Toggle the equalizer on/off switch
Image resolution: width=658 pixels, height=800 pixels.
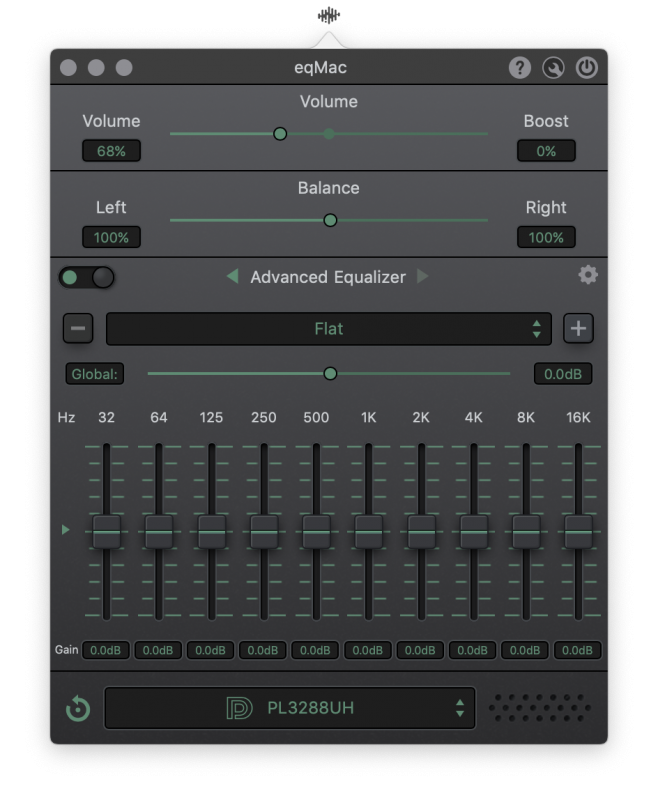87,278
